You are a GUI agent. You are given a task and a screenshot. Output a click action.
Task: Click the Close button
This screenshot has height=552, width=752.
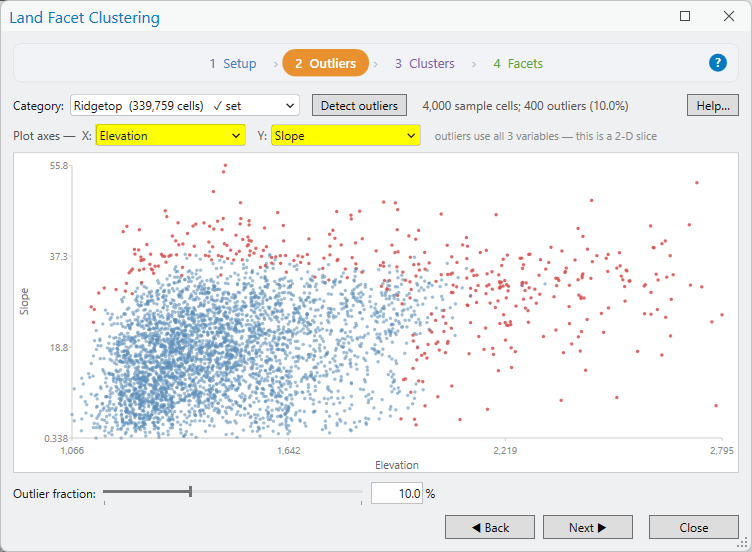click(x=693, y=528)
